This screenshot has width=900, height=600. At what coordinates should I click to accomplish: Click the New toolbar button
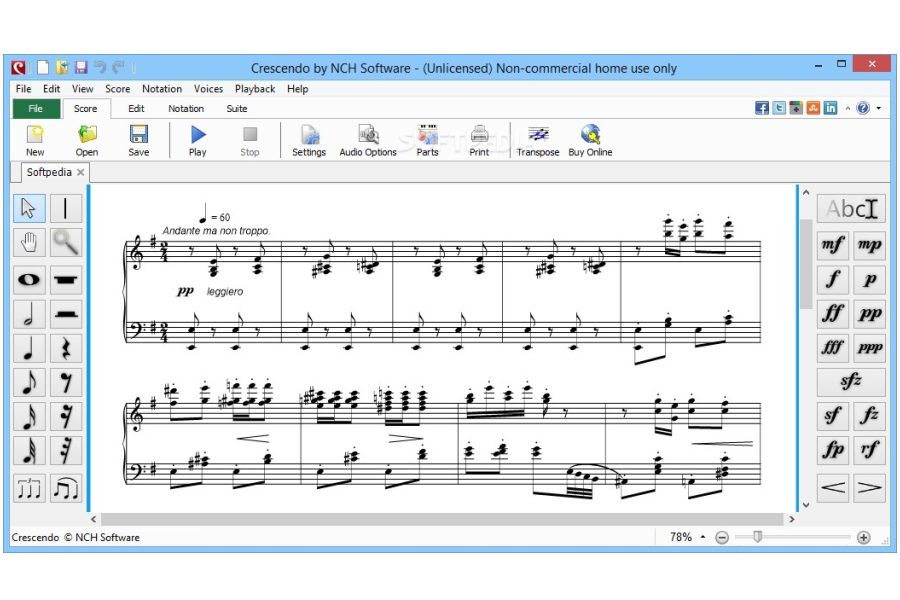point(35,141)
